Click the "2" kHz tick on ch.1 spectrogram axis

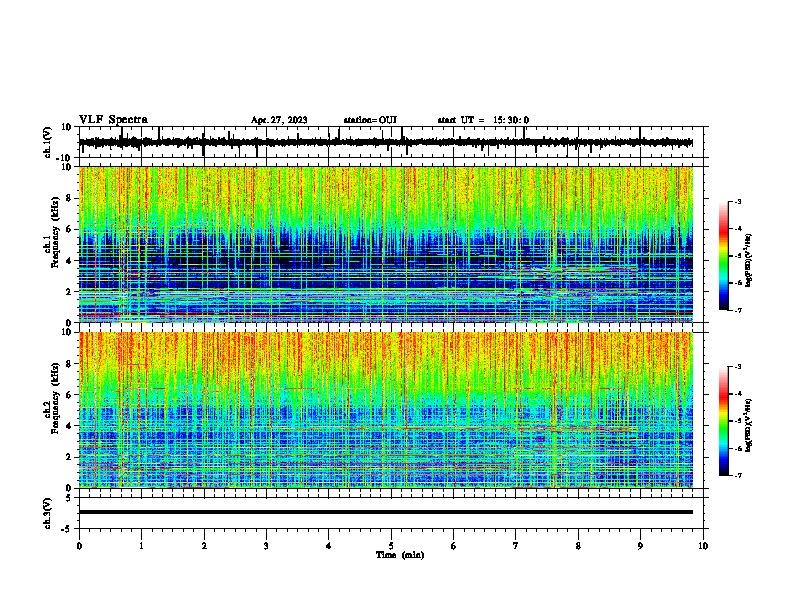tap(70, 292)
